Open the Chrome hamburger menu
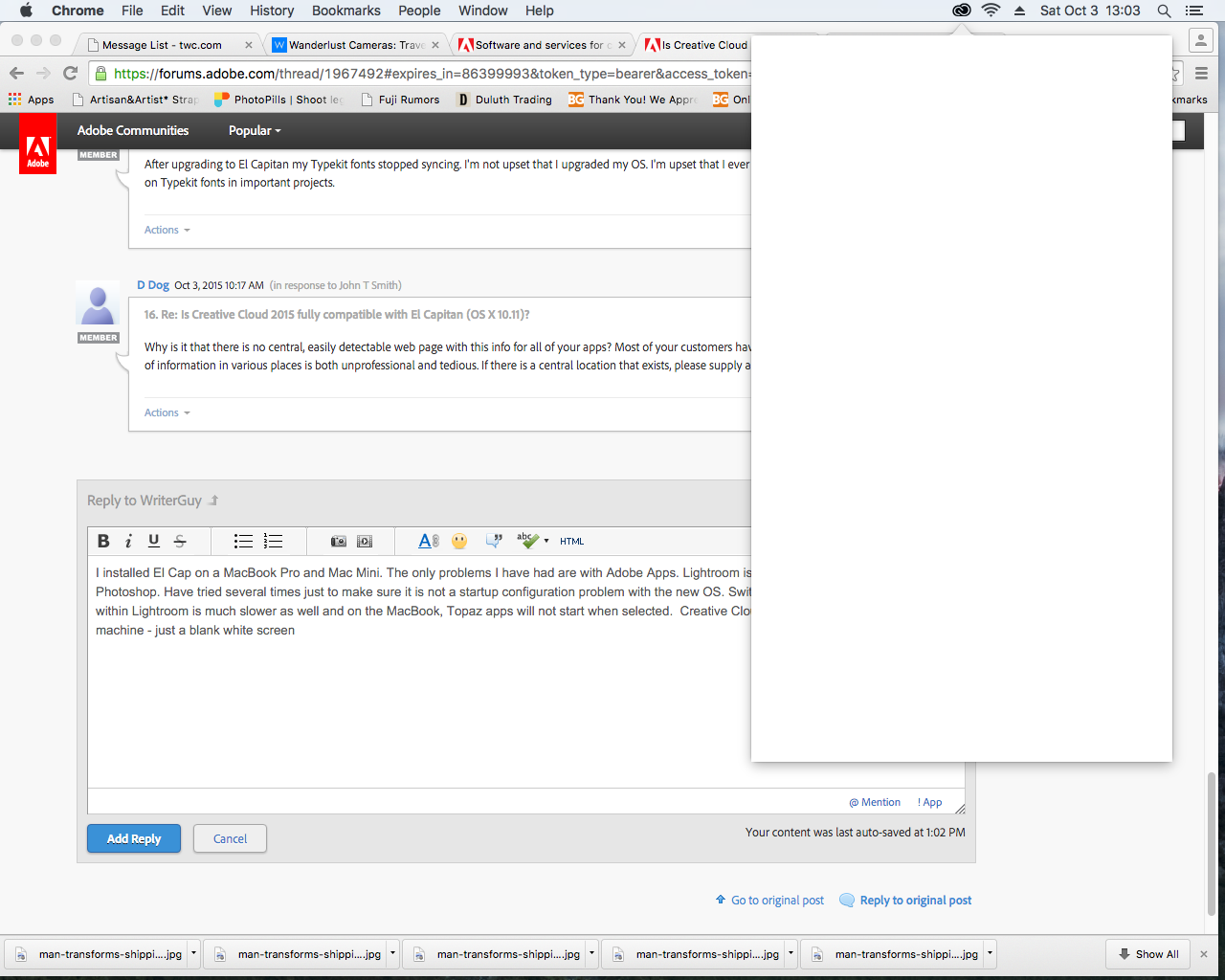Image resolution: width=1225 pixels, height=980 pixels. point(1202,73)
